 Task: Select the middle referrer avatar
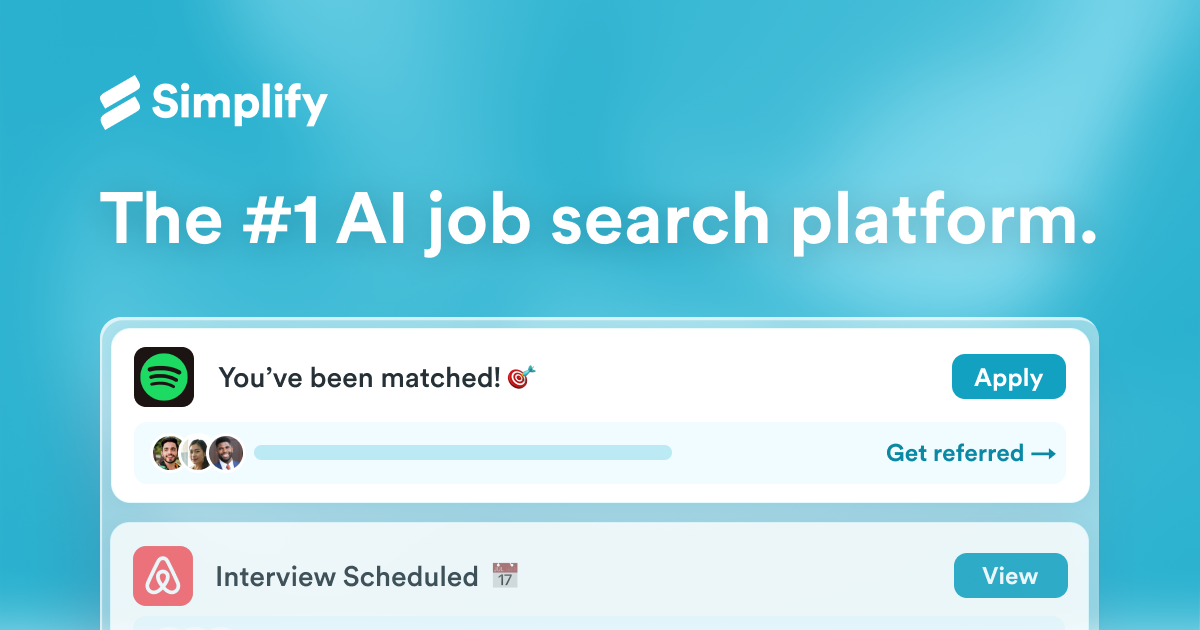coord(197,453)
